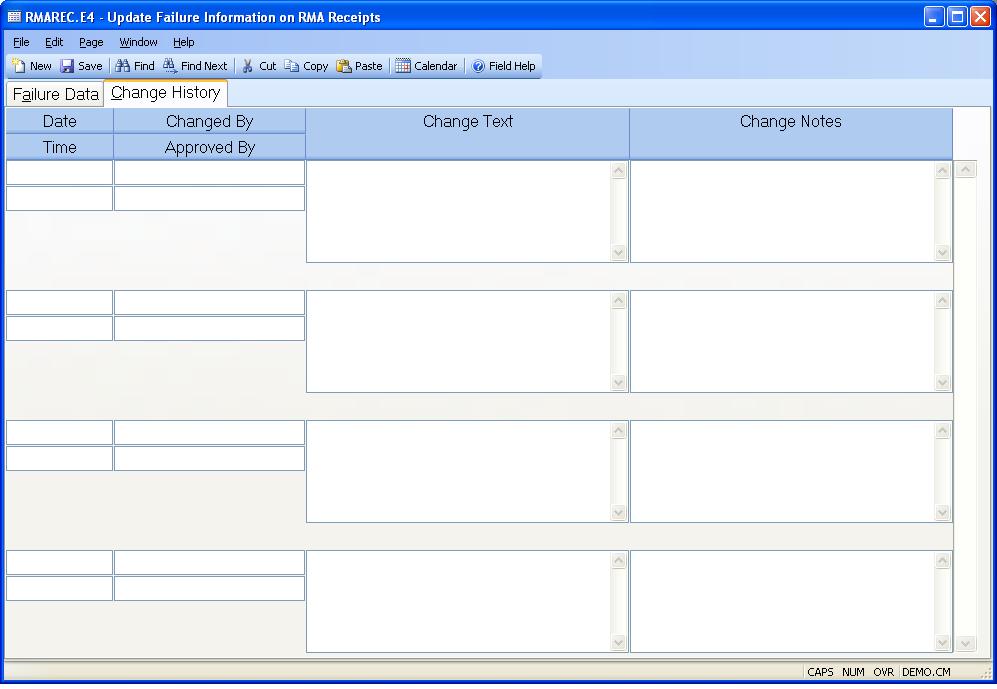Open the Window menu
The width and height of the screenshot is (997, 689).
tap(138, 42)
